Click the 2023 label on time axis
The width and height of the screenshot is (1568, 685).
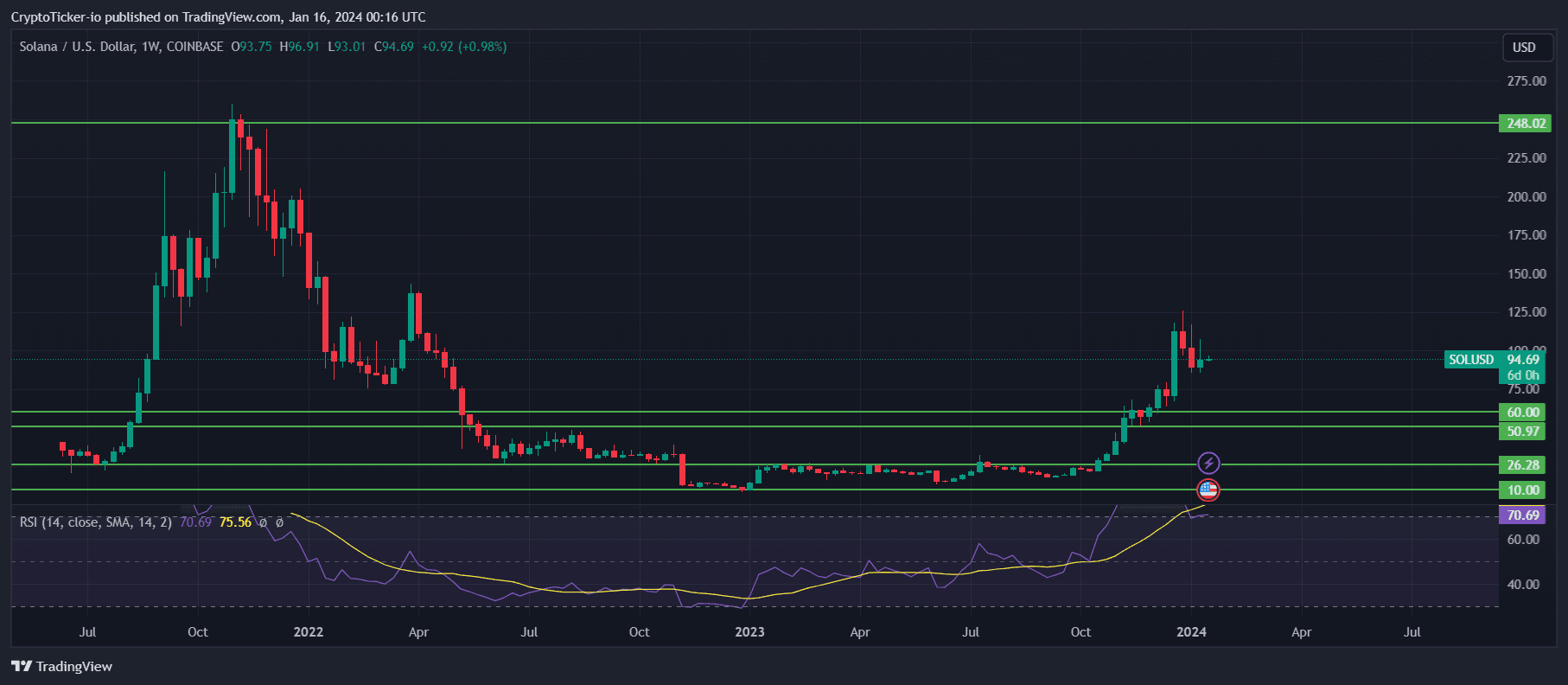click(749, 632)
